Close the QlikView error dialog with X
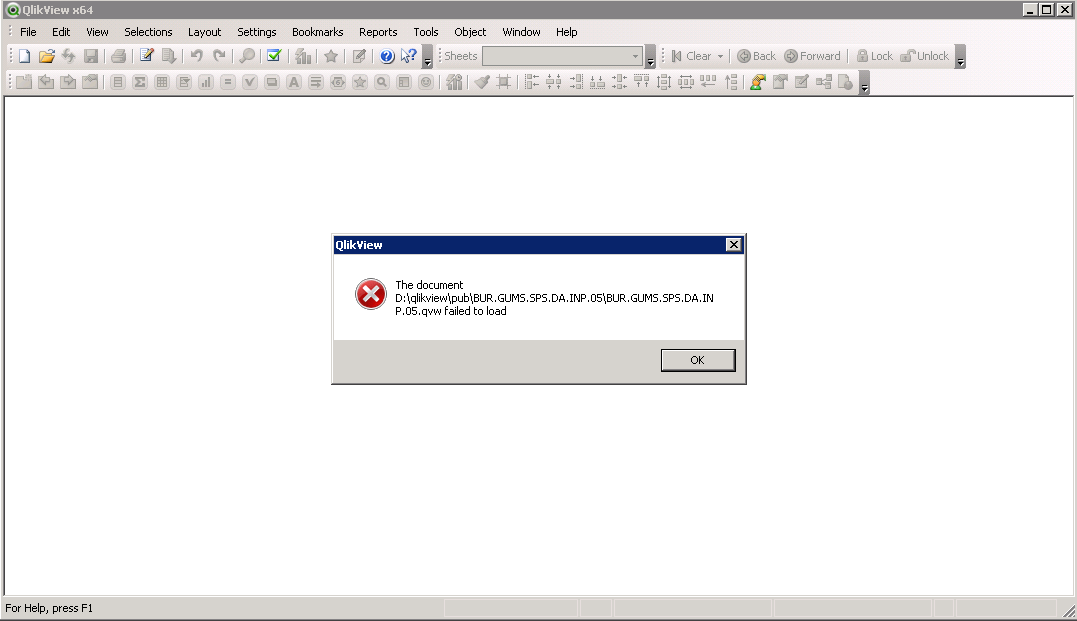The height and width of the screenshot is (621, 1077). [734, 245]
